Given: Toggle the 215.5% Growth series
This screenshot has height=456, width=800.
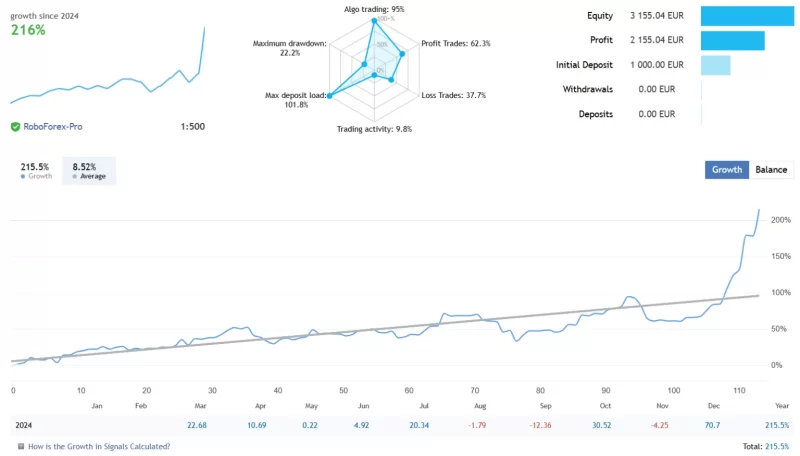Looking at the screenshot, I should click(x=35, y=171).
